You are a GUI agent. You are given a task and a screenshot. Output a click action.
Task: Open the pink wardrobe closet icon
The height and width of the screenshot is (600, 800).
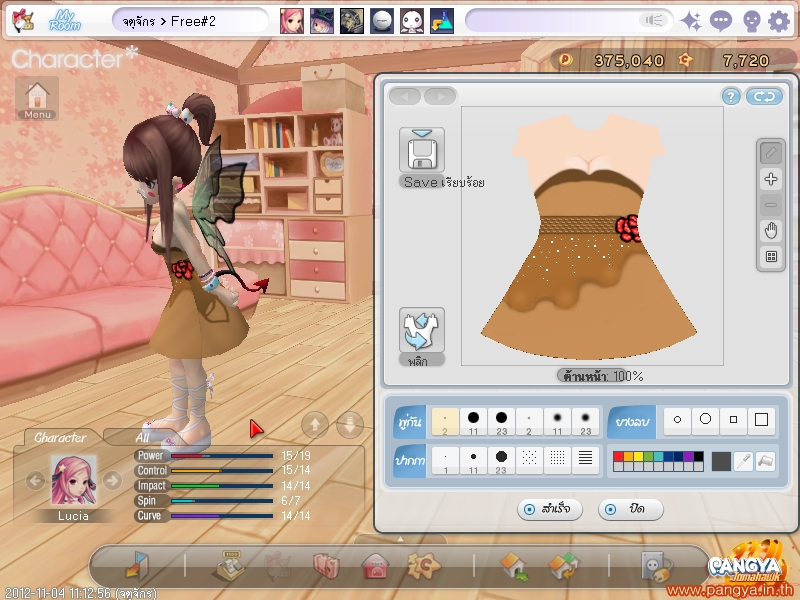click(326, 566)
